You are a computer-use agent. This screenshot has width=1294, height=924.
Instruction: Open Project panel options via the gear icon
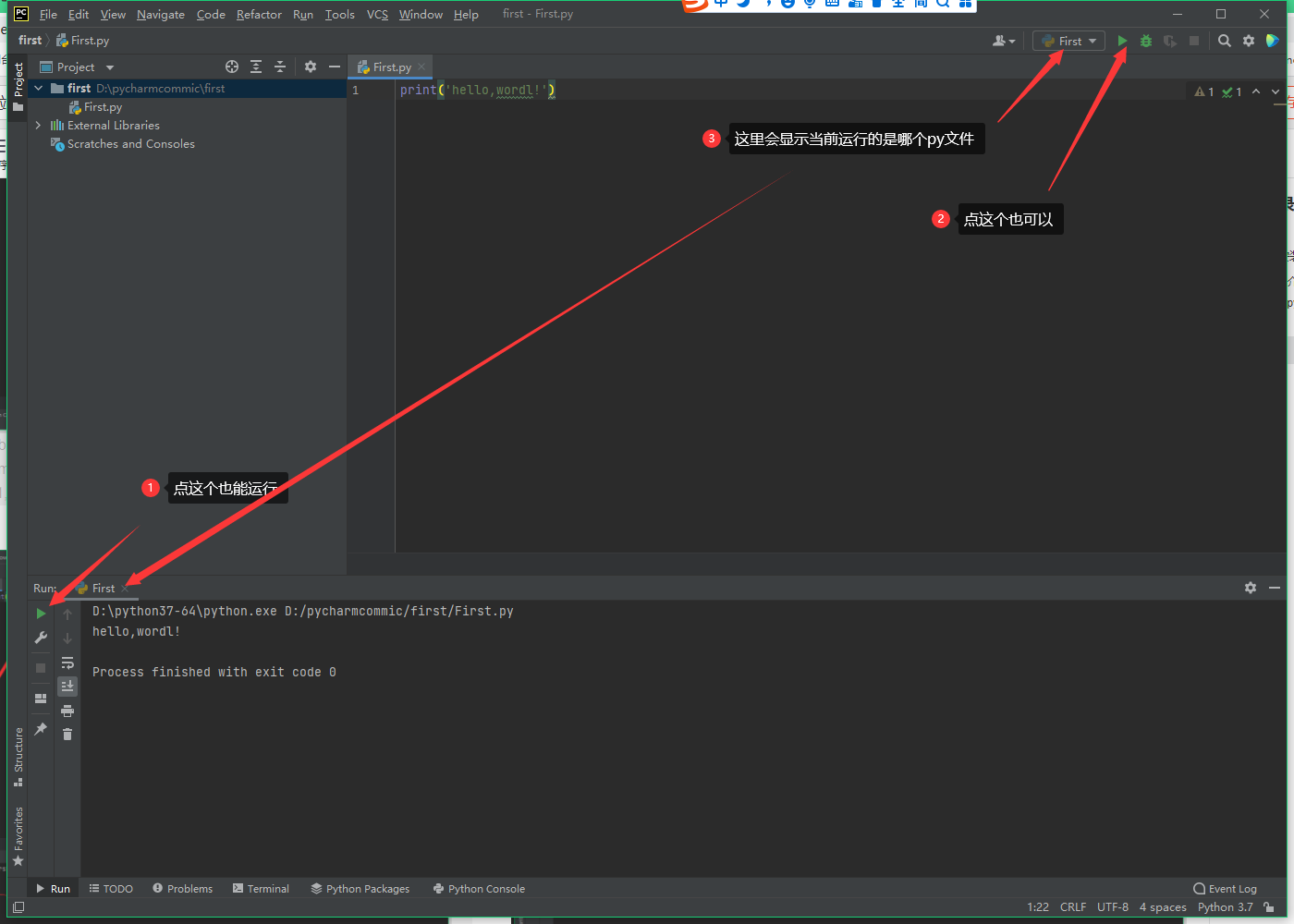[x=311, y=67]
